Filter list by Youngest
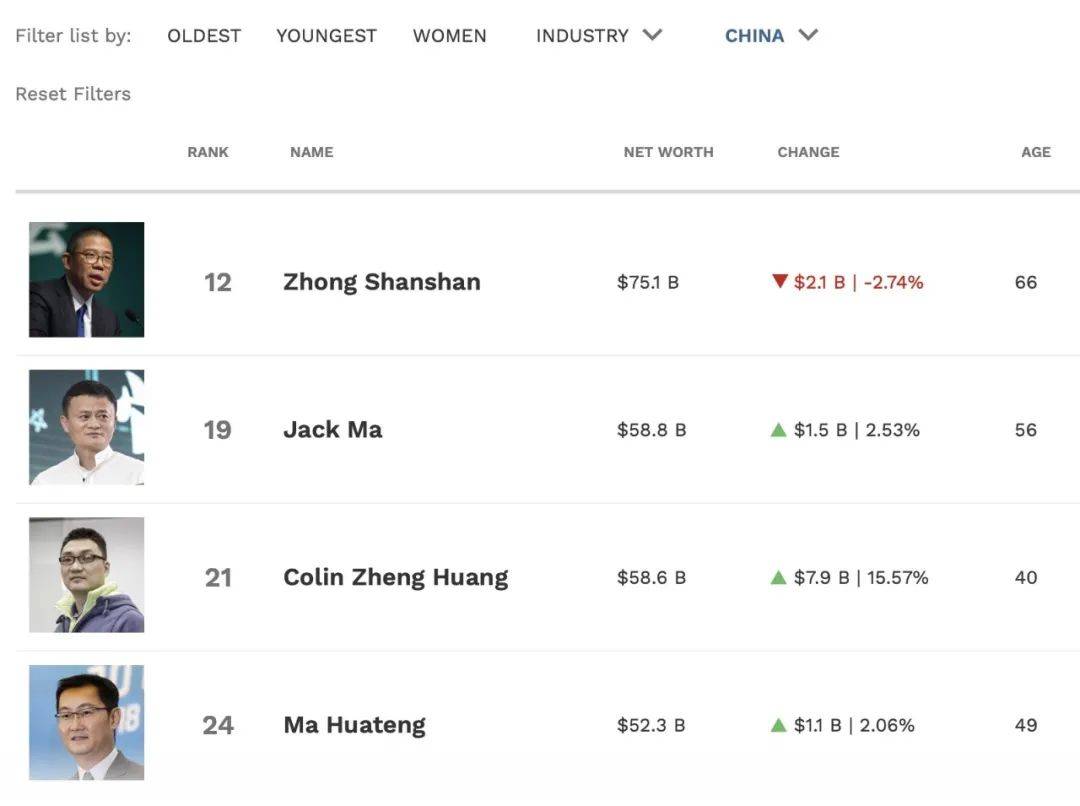Image resolution: width=1080 pixels, height=806 pixels. (x=326, y=36)
